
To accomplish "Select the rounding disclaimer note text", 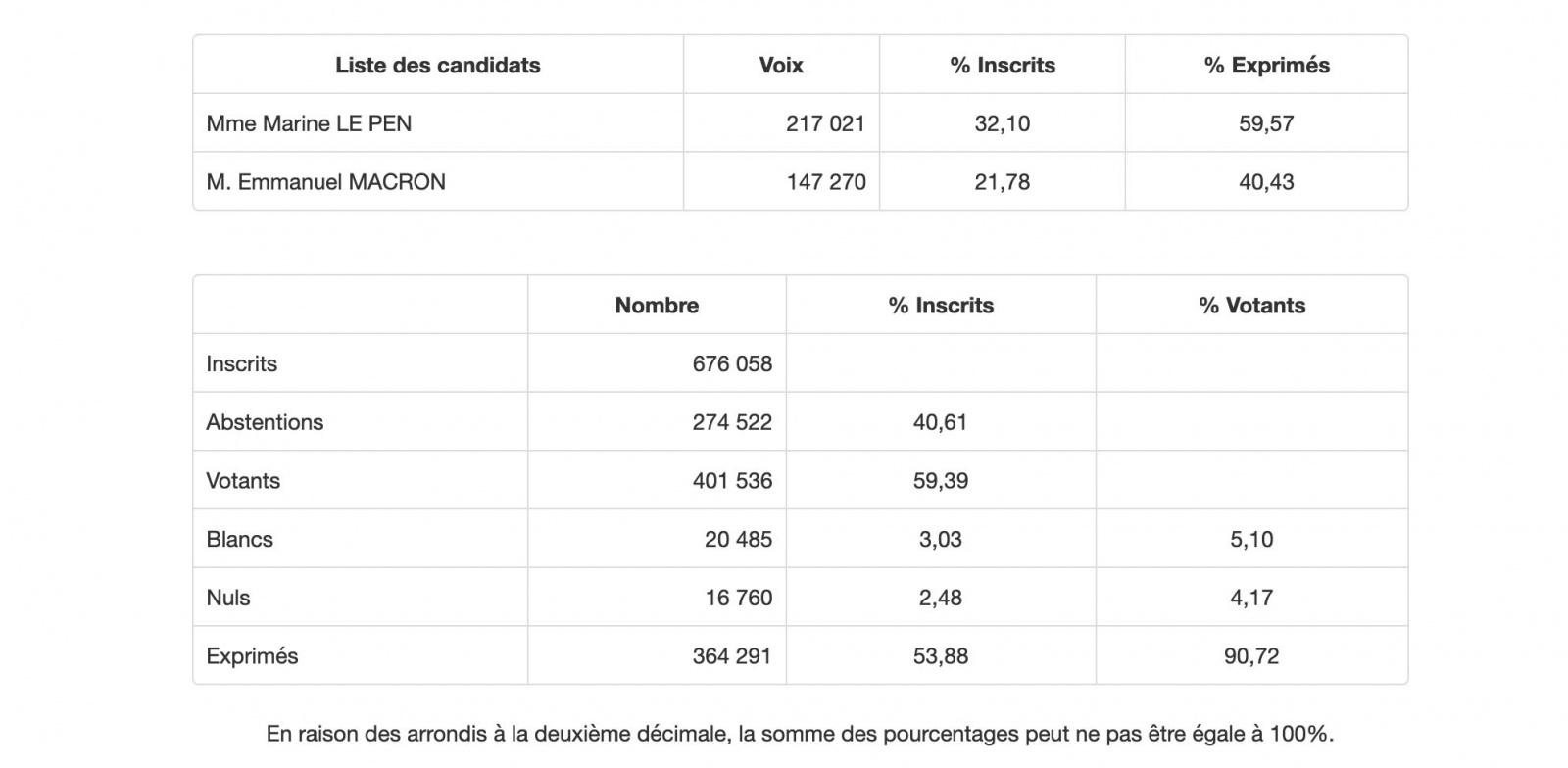I will 800,734.
